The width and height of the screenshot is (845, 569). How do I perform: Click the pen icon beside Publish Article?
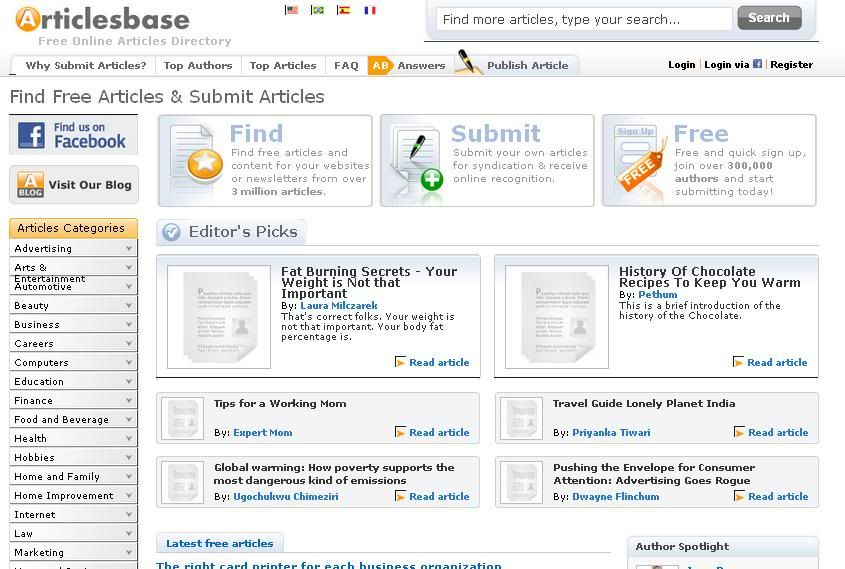(x=468, y=61)
